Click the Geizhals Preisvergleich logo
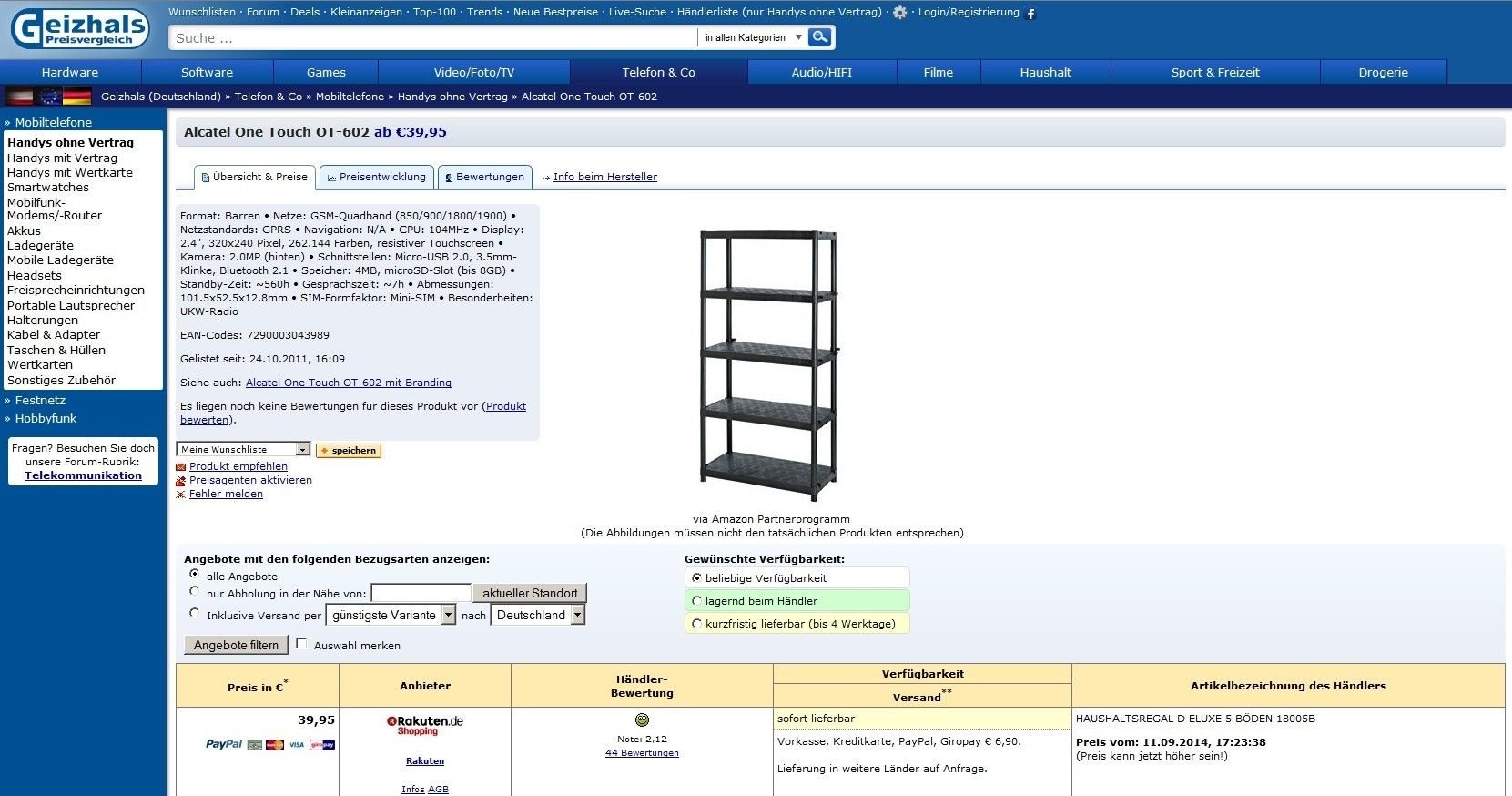 pyautogui.click(x=80, y=28)
